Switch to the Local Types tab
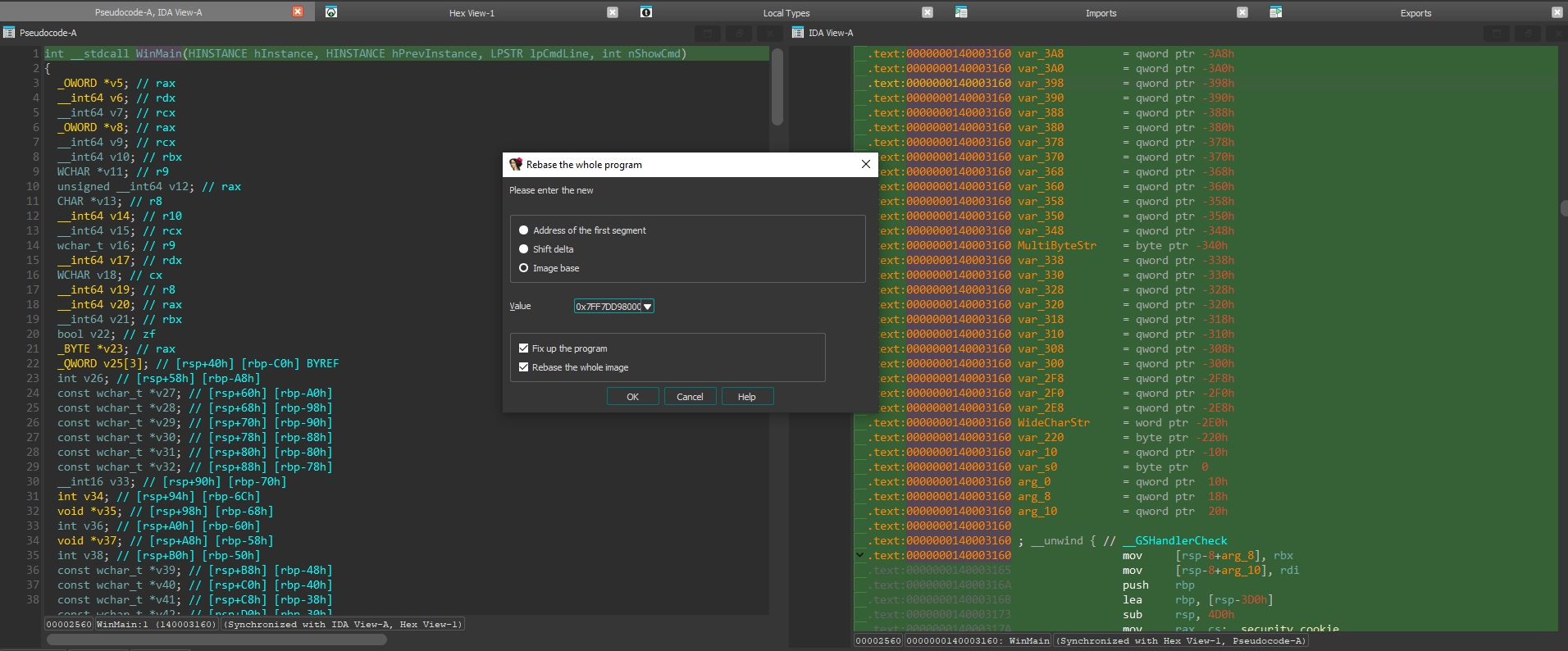The image size is (1568, 651). (x=786, y=13)
